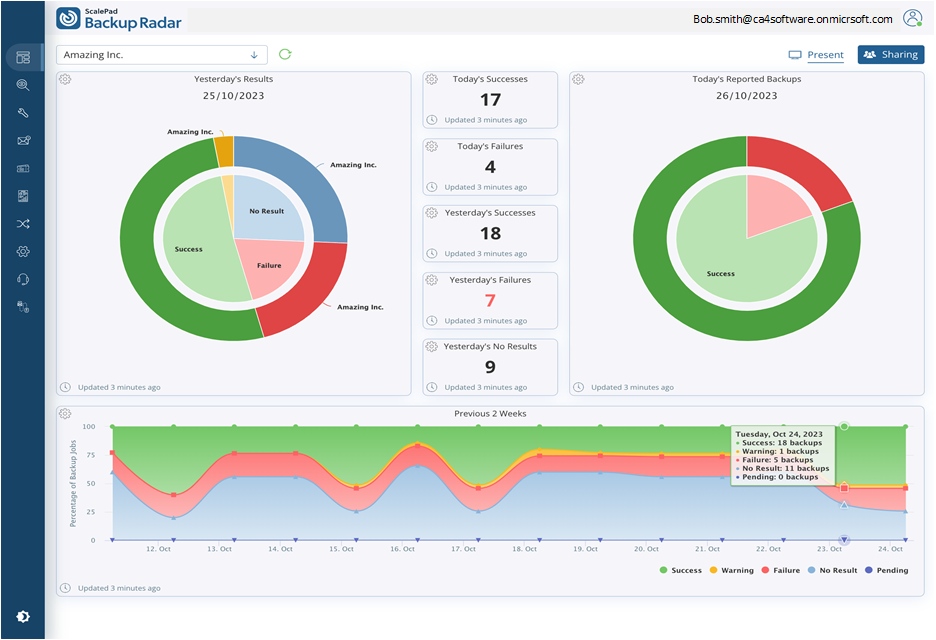Open the gear settings icon in sidebar
The width and height of the screenshot is (936, 640).
[23, 251]
